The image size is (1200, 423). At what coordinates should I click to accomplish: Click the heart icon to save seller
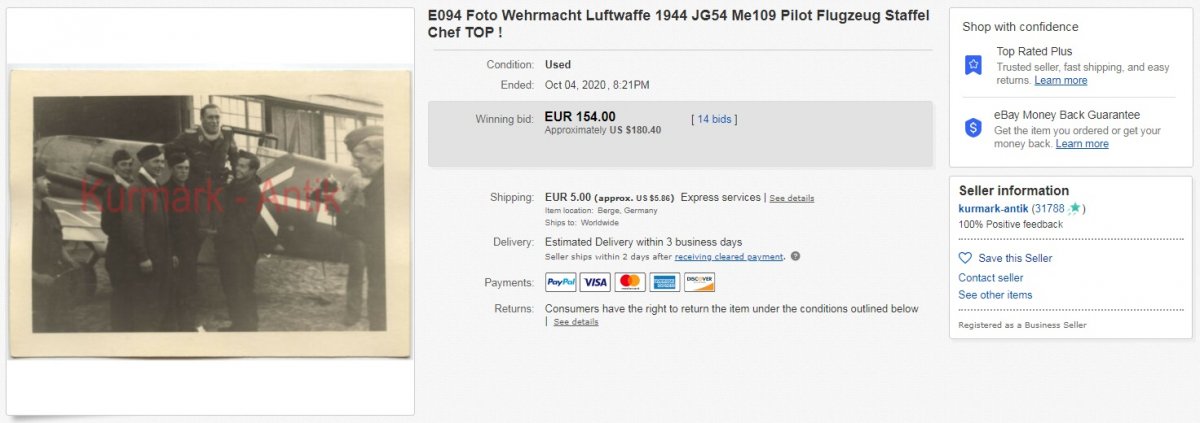click(x=965, y=258)
